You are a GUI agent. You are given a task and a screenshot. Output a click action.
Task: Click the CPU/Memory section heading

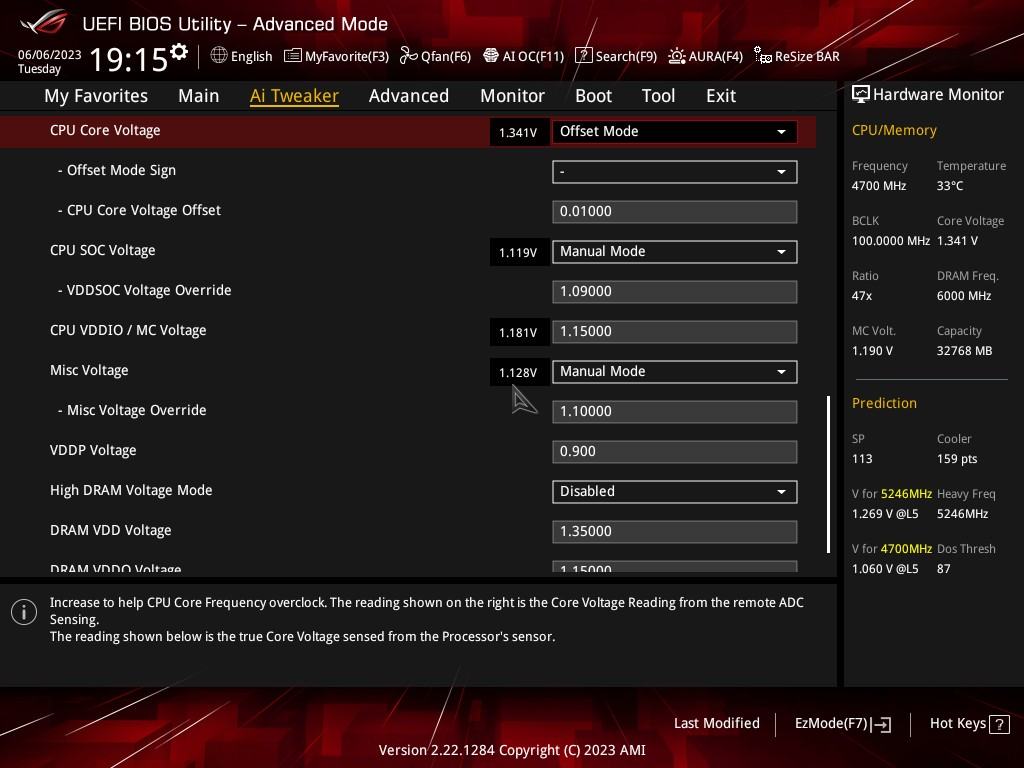coord(894,131)
